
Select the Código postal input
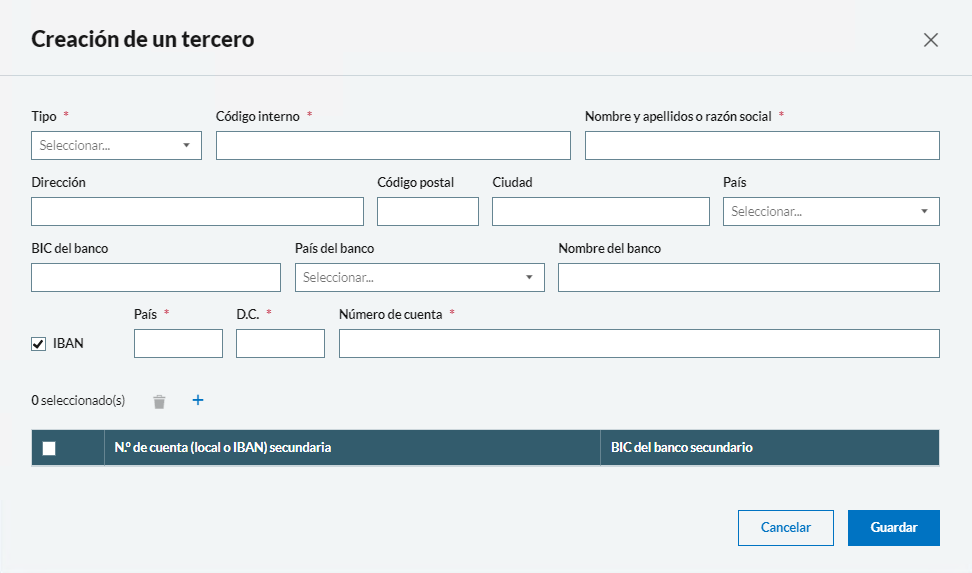(427, 211)
